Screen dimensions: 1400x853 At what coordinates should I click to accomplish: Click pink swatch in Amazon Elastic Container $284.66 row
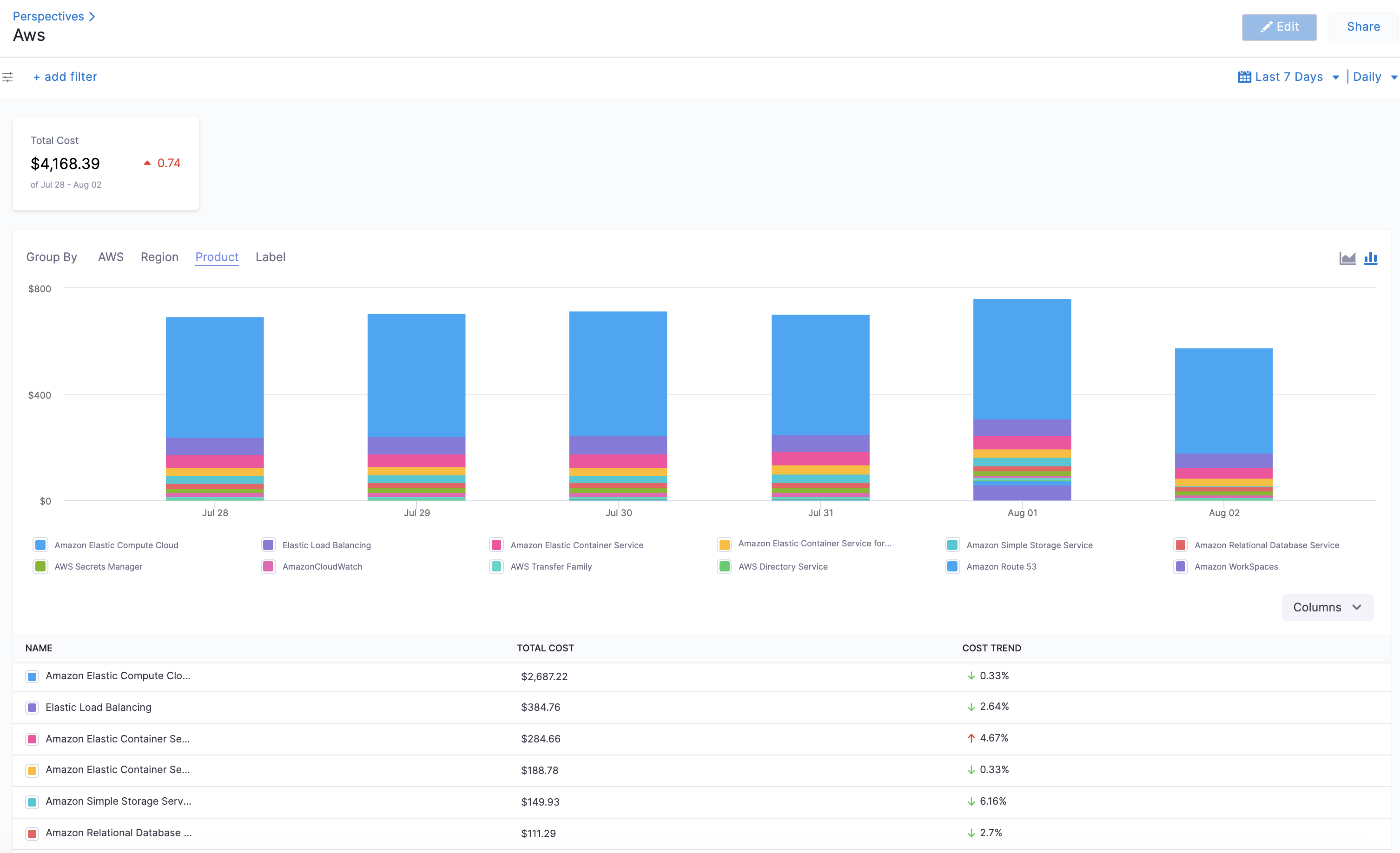coord(33,739)
